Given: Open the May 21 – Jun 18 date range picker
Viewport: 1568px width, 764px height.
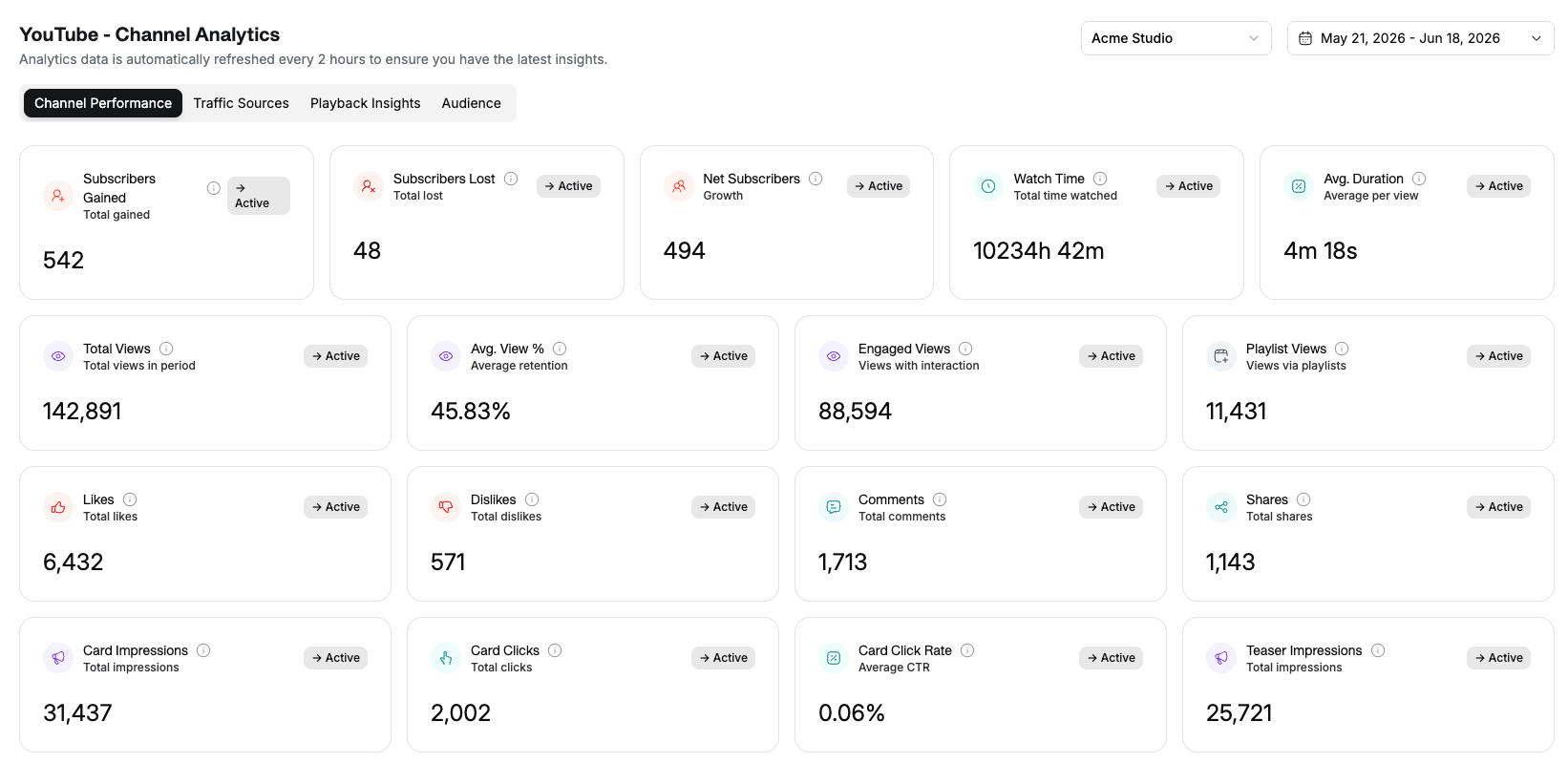Looking at the screenshot, I should point(1420,38).
